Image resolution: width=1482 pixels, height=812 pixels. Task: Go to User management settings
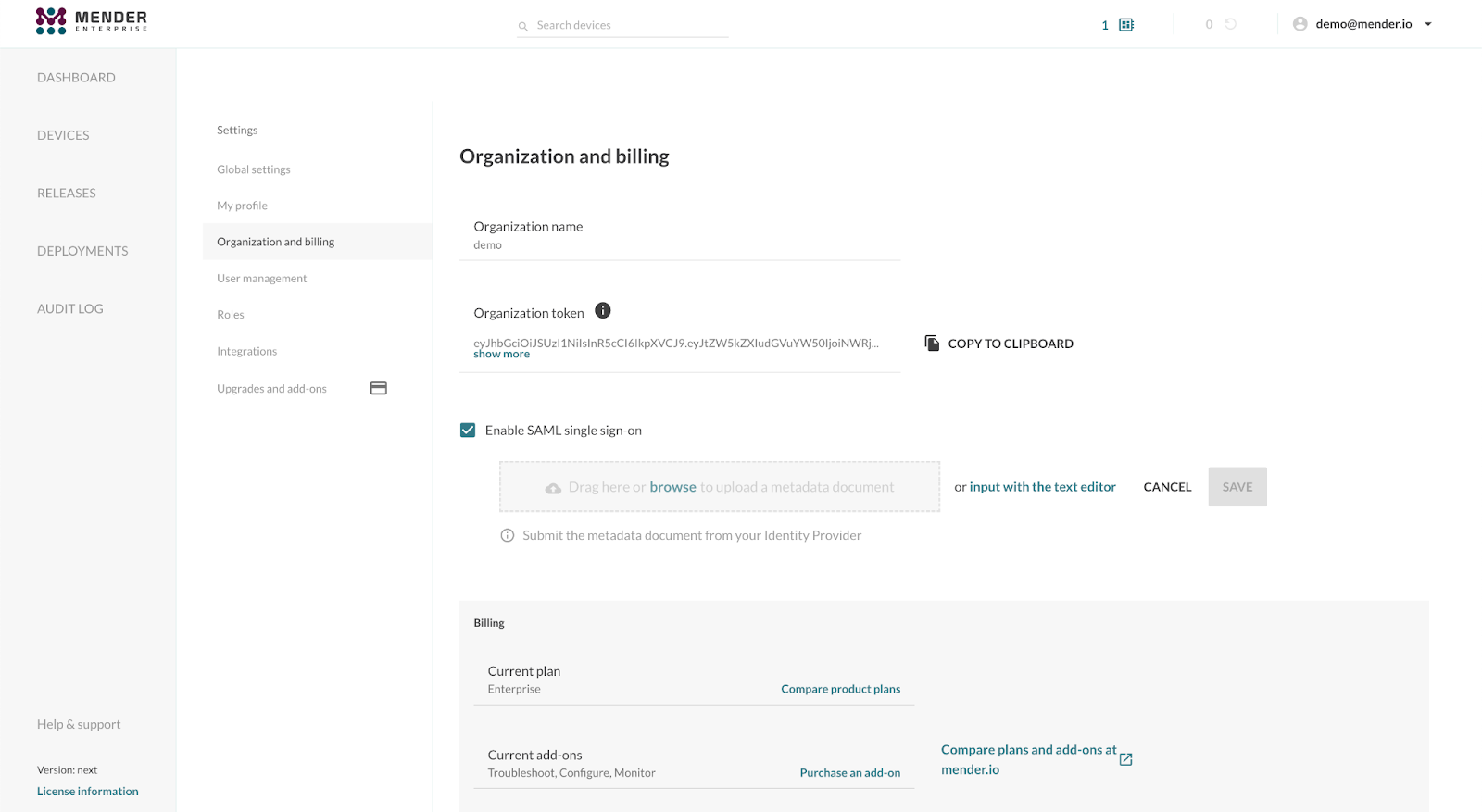click(261, 279)
